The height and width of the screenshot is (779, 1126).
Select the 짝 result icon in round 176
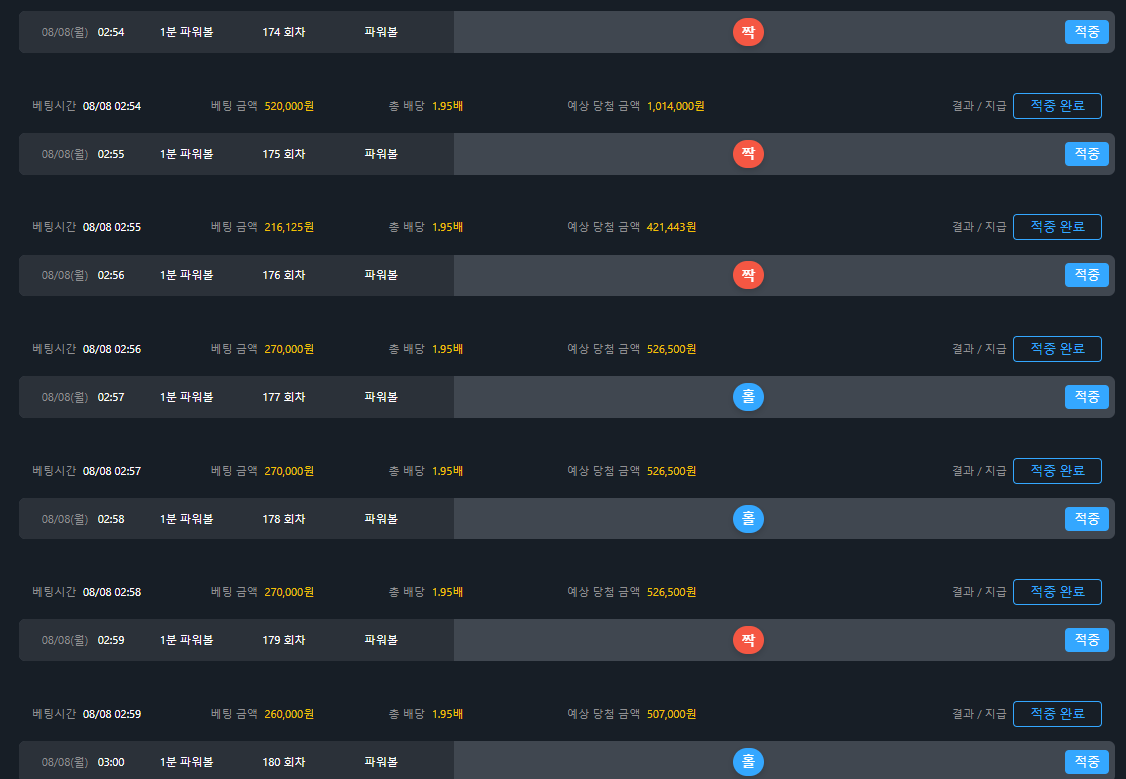point(748,275)
